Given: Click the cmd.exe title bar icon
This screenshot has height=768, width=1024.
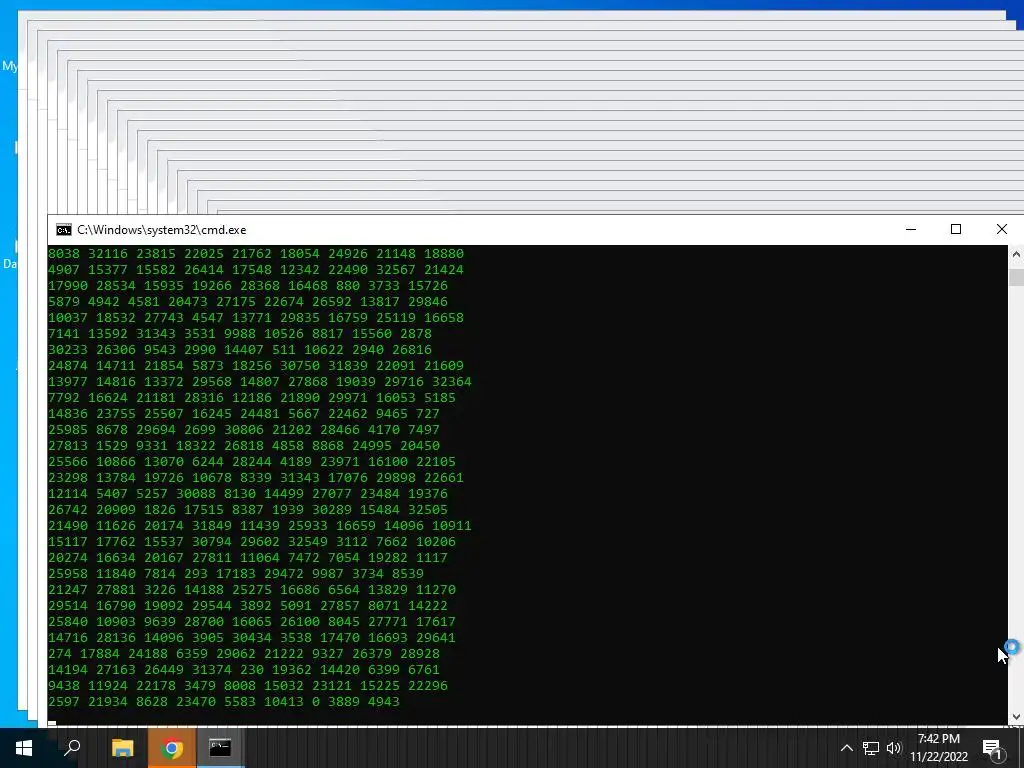Looking at the screenshot, I should 63,230.
